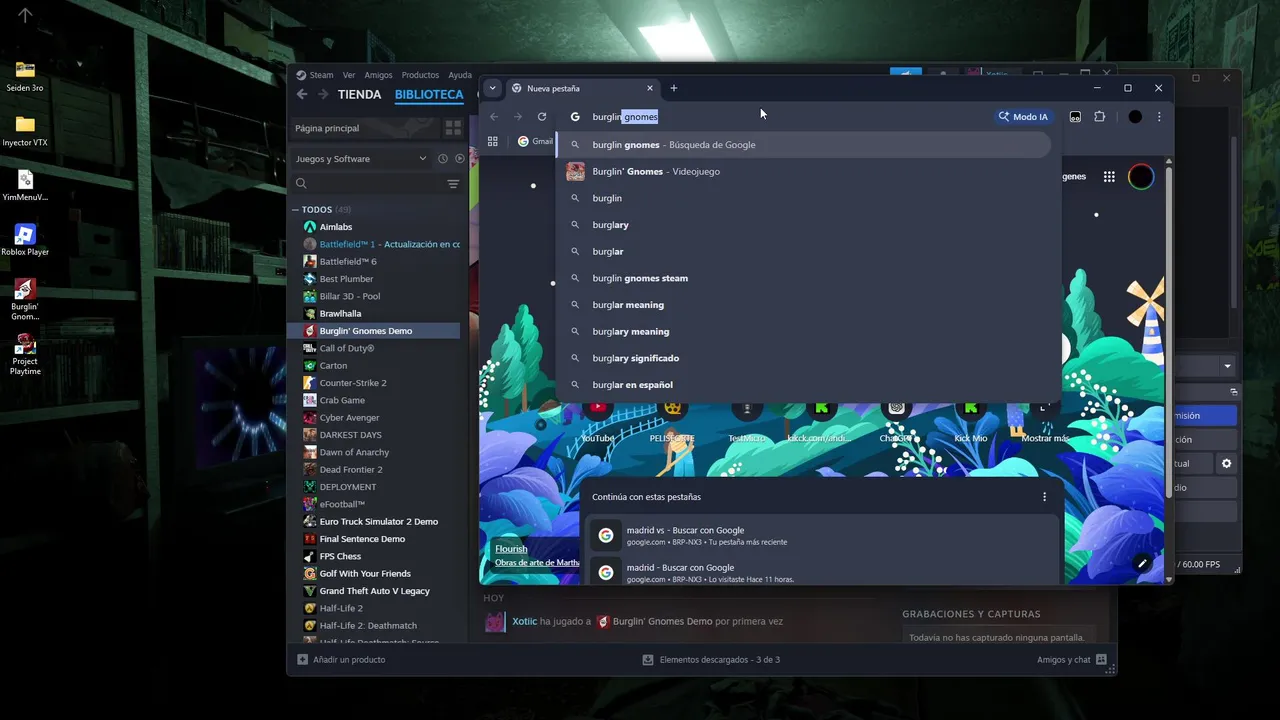
Task: Open Ver menu in Steam
Action: coord(349,75)
